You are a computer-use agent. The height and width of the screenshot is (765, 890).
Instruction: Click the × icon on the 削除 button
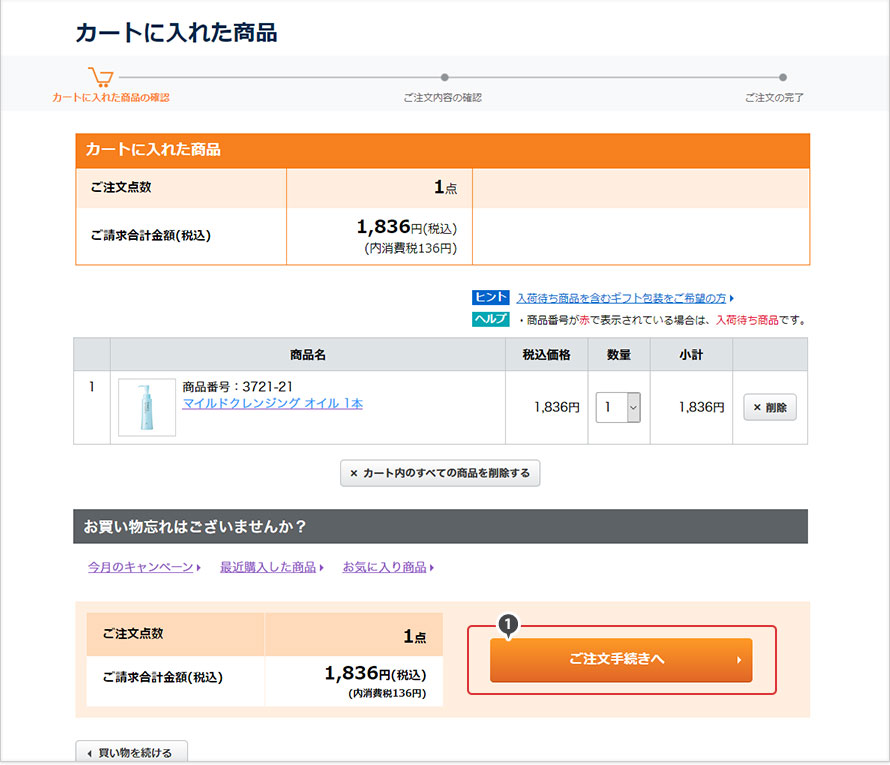click(x=757, y=407)
